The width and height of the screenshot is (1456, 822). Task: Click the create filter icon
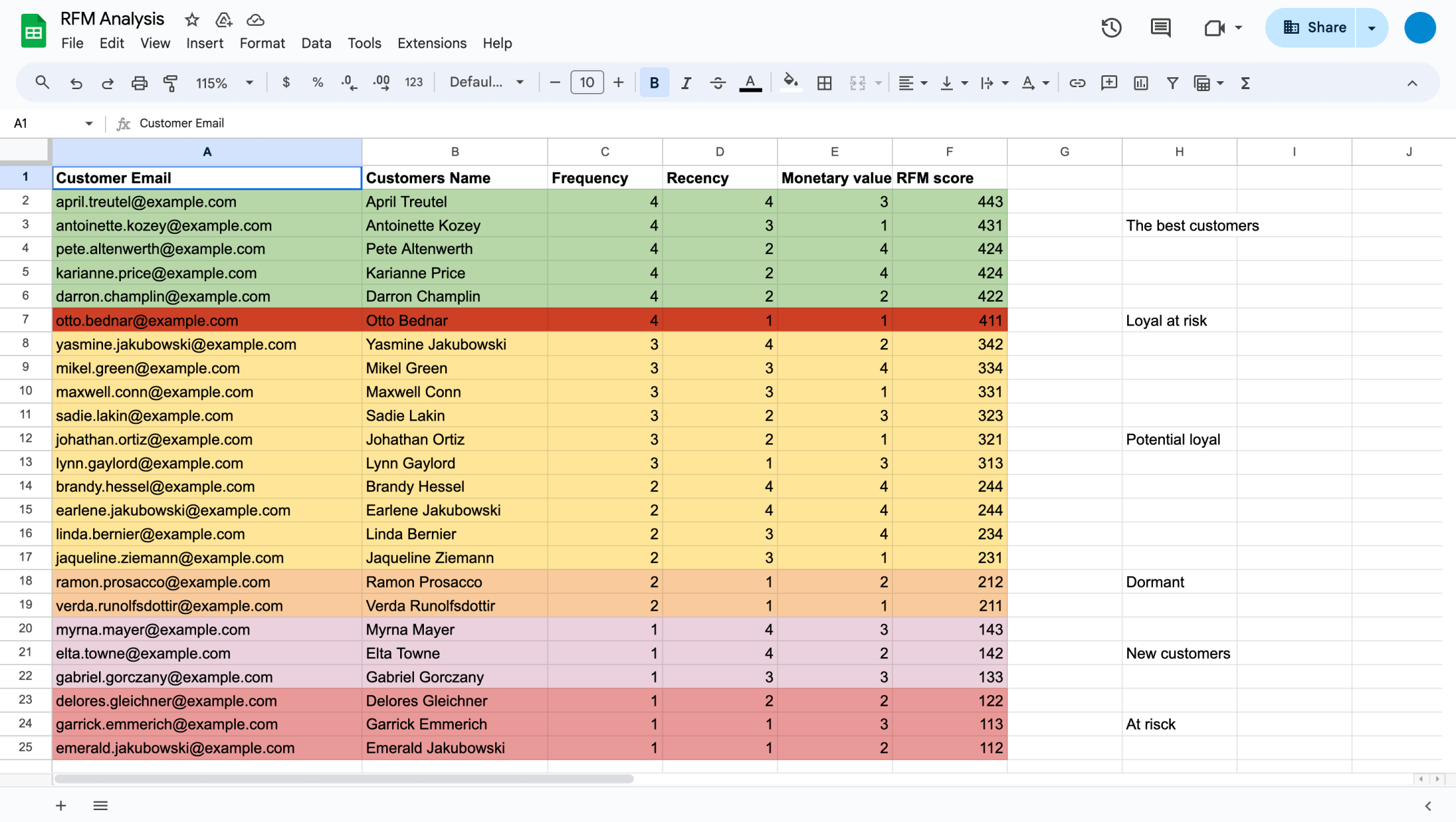pos(1172,83)
